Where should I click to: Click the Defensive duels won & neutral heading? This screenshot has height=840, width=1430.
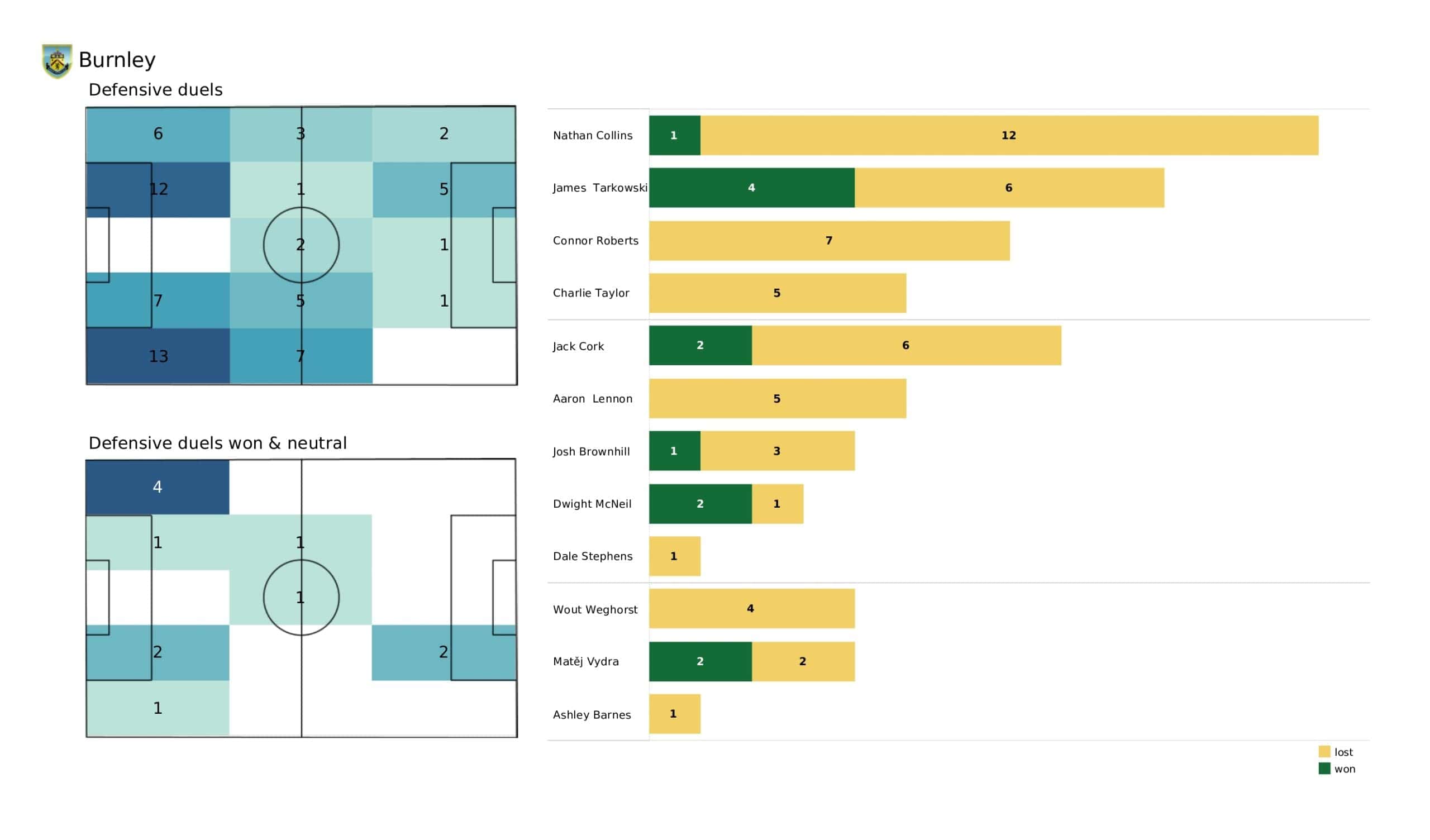click(217, 443)
